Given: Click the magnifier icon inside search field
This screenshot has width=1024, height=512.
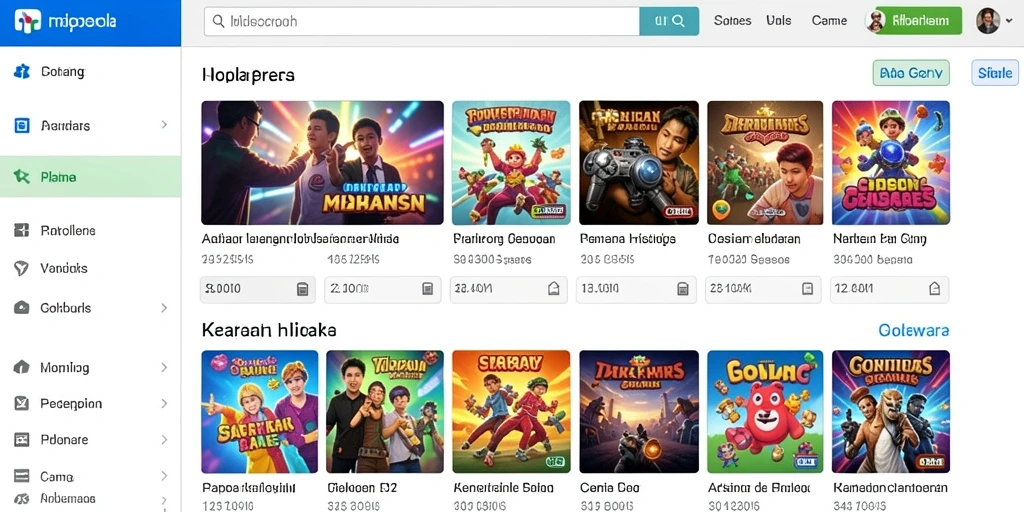Looking at the screenshot, I should [218, 22].
